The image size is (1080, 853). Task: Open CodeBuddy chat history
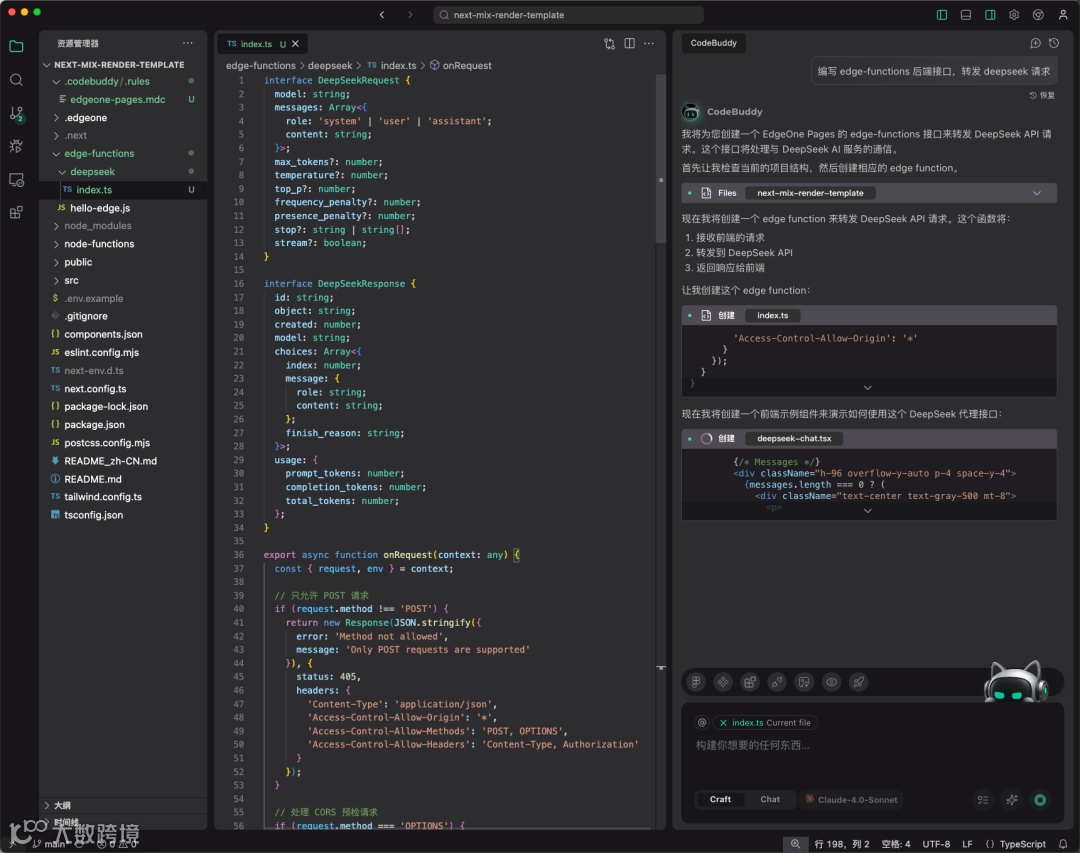(1054, 43)
